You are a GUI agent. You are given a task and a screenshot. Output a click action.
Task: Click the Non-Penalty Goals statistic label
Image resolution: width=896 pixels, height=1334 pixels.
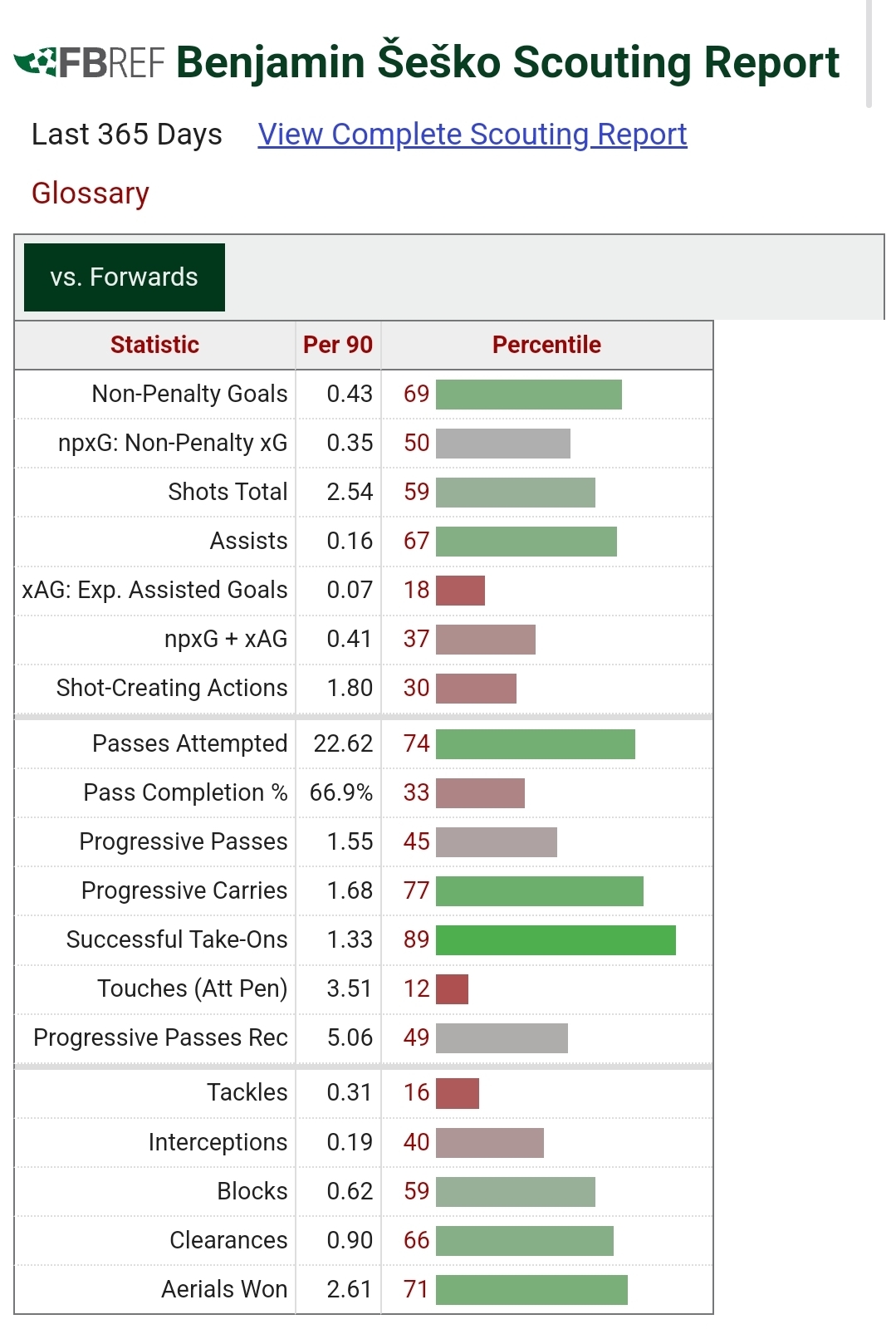[x=189, y=394]
